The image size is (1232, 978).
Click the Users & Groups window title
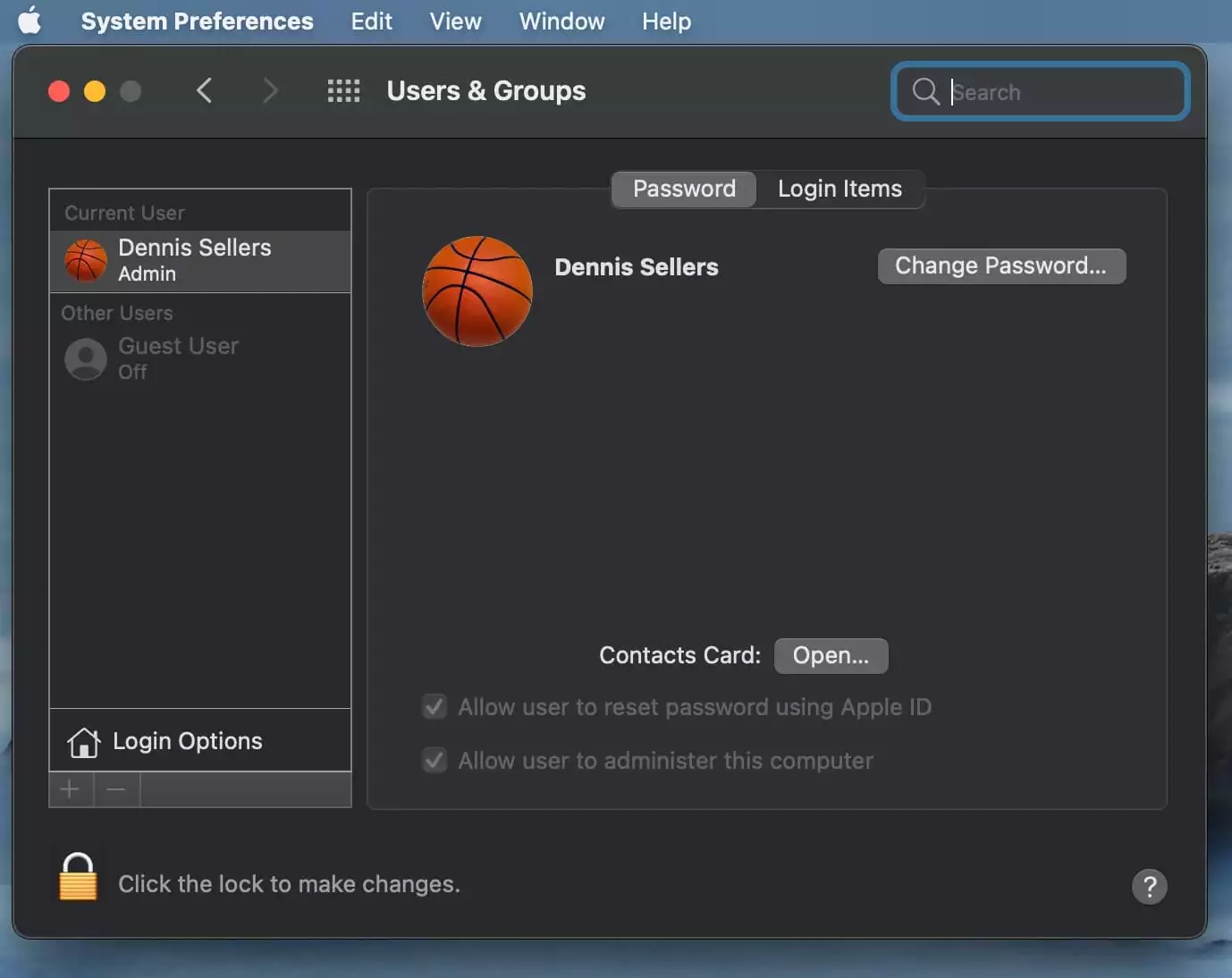pyautogui.click(x=486, y=90)
